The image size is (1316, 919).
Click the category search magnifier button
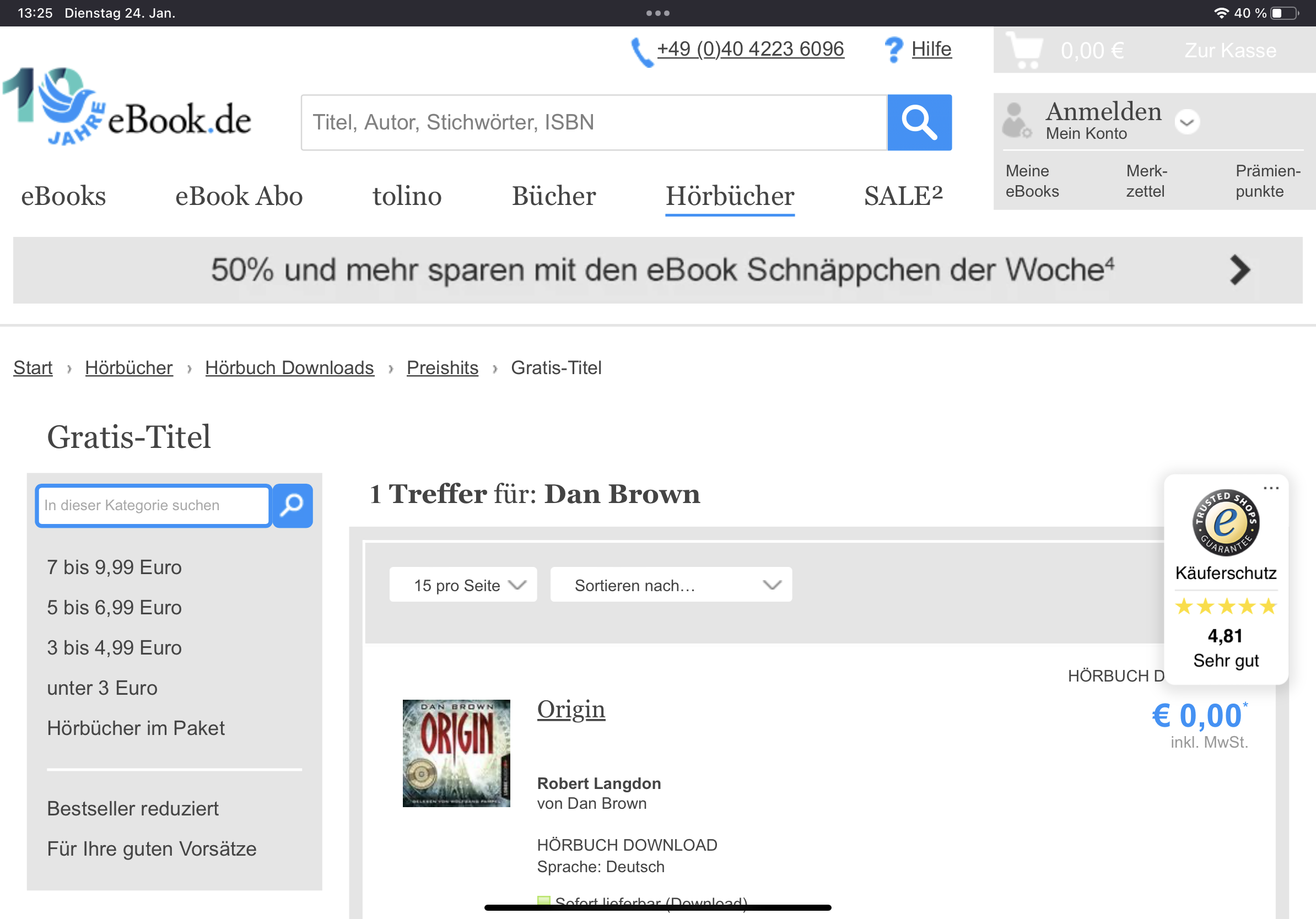coord(292,505)
